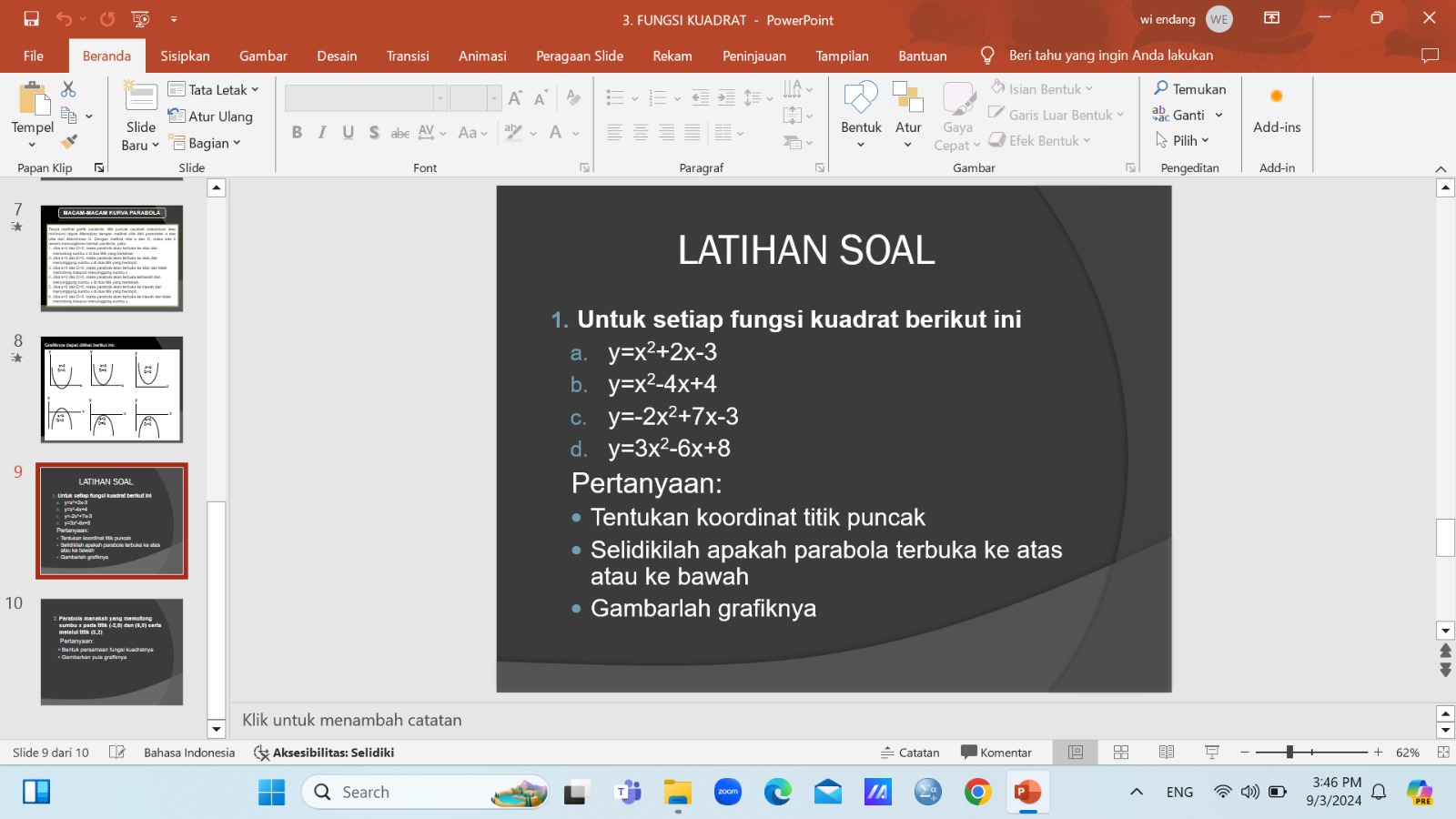
Task: Toggle strikethrough formatting
Action: 399,133
